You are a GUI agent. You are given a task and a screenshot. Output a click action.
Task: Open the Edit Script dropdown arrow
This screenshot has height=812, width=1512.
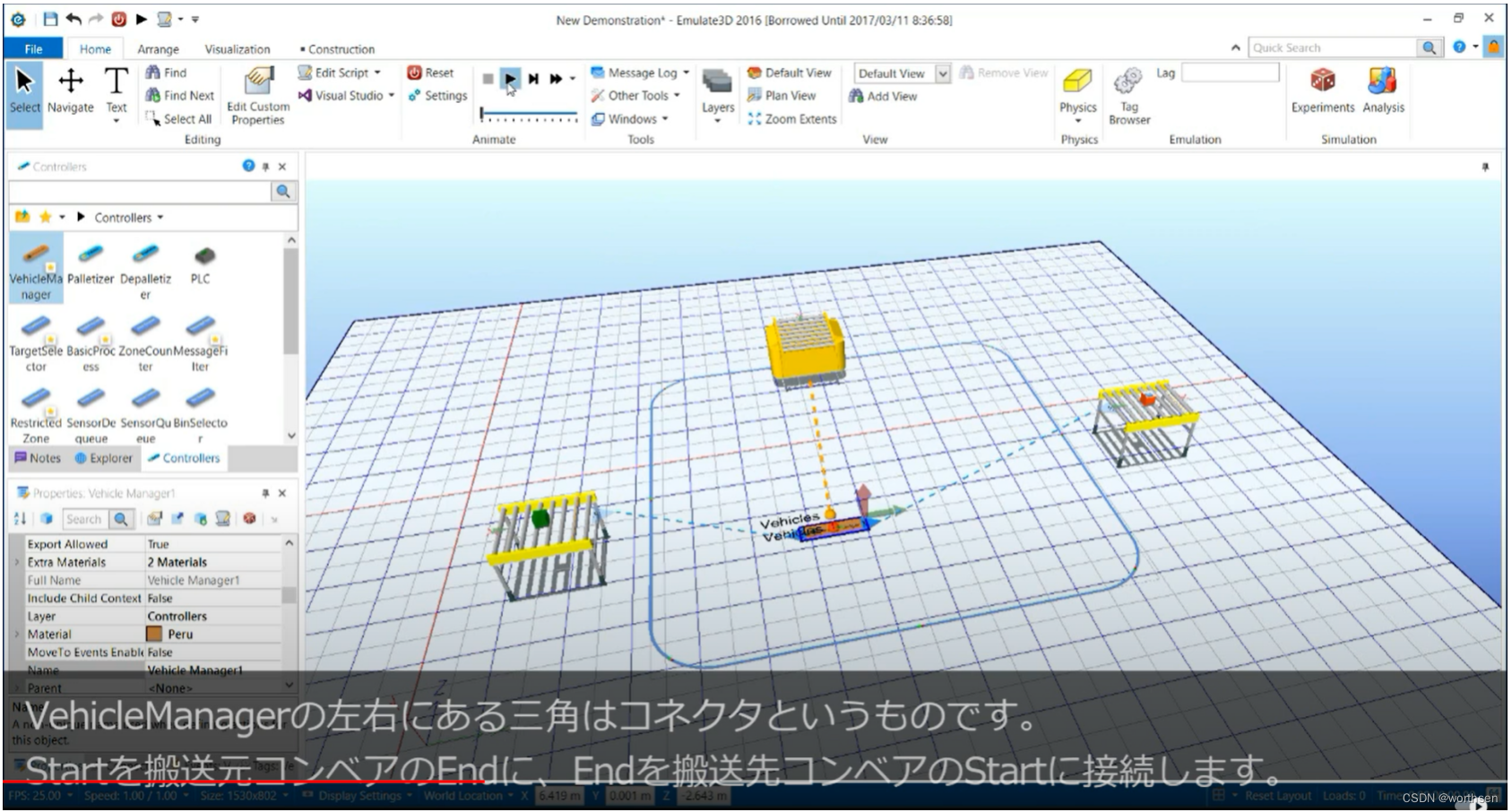click(377, 73)
